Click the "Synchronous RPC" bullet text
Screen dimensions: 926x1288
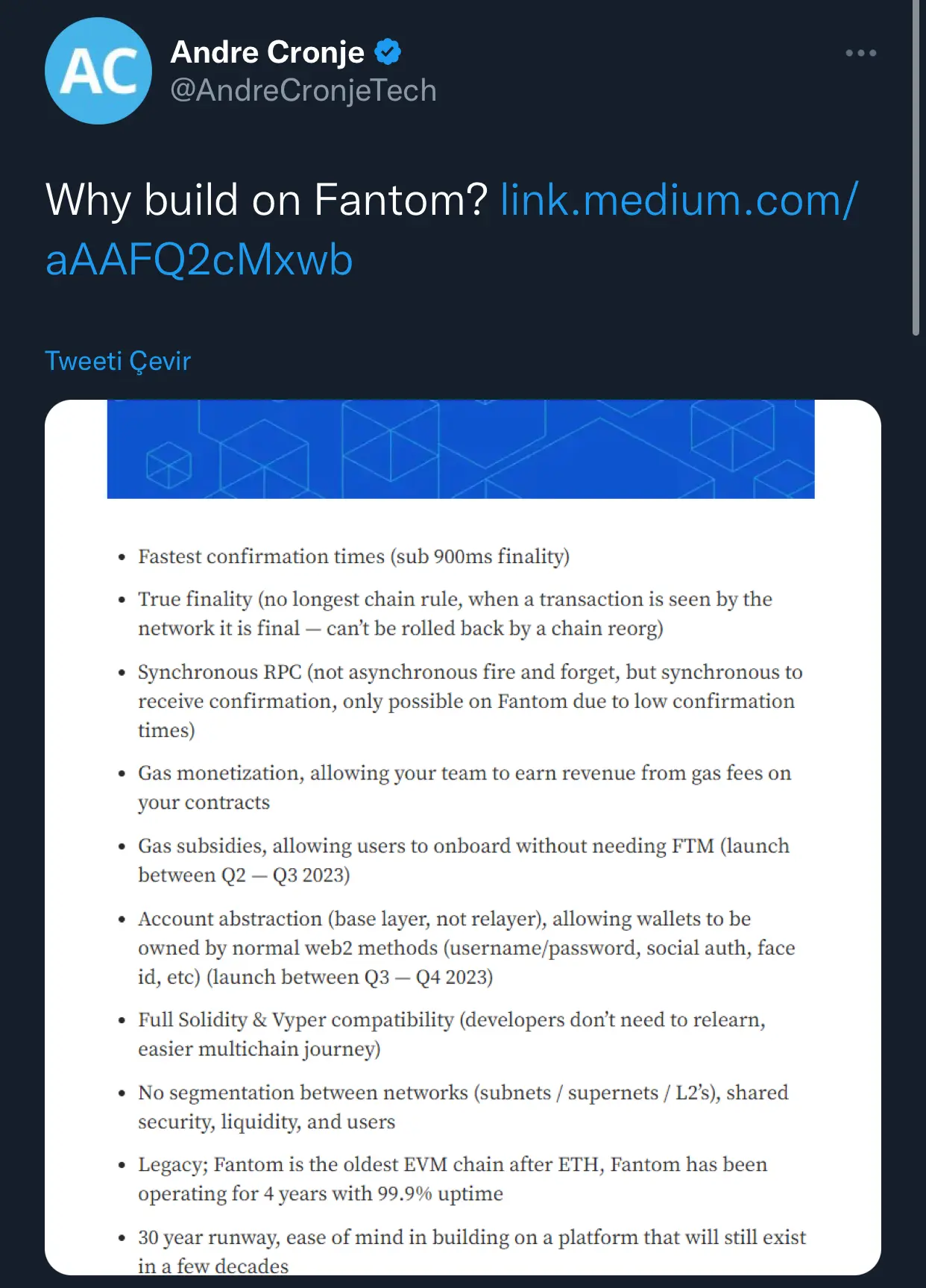coord(470,701)
